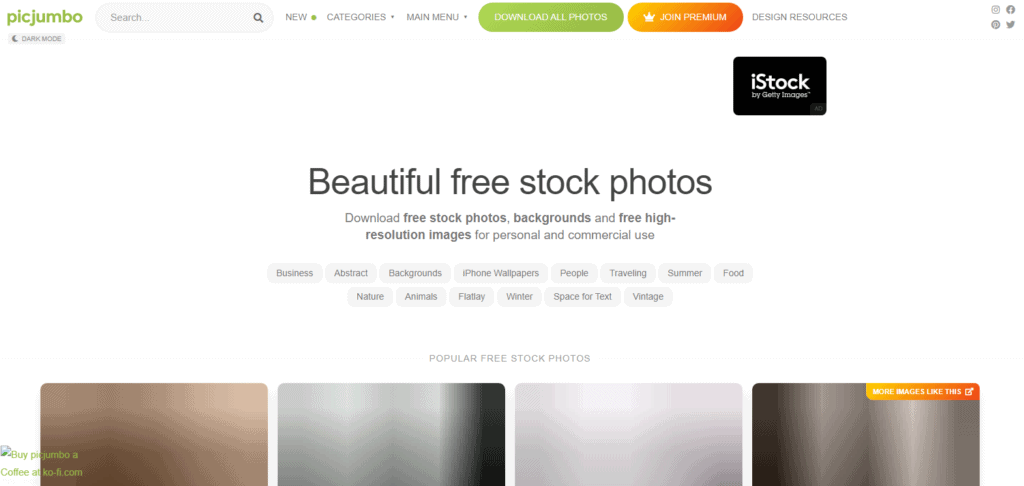Select the iPhone Wallpapers tag
The image size is (1024, 486).
(x=501, y=273)
